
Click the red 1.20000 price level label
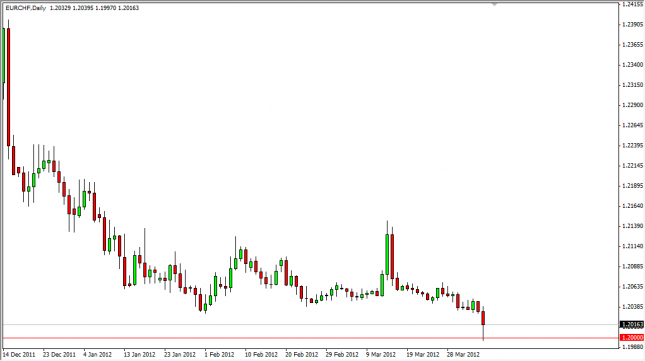(x=632, y=338)
